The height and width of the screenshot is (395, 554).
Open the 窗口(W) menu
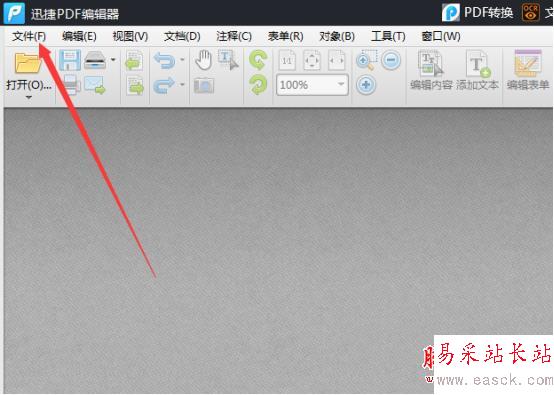pyautogui.click(x=441, y=36)
